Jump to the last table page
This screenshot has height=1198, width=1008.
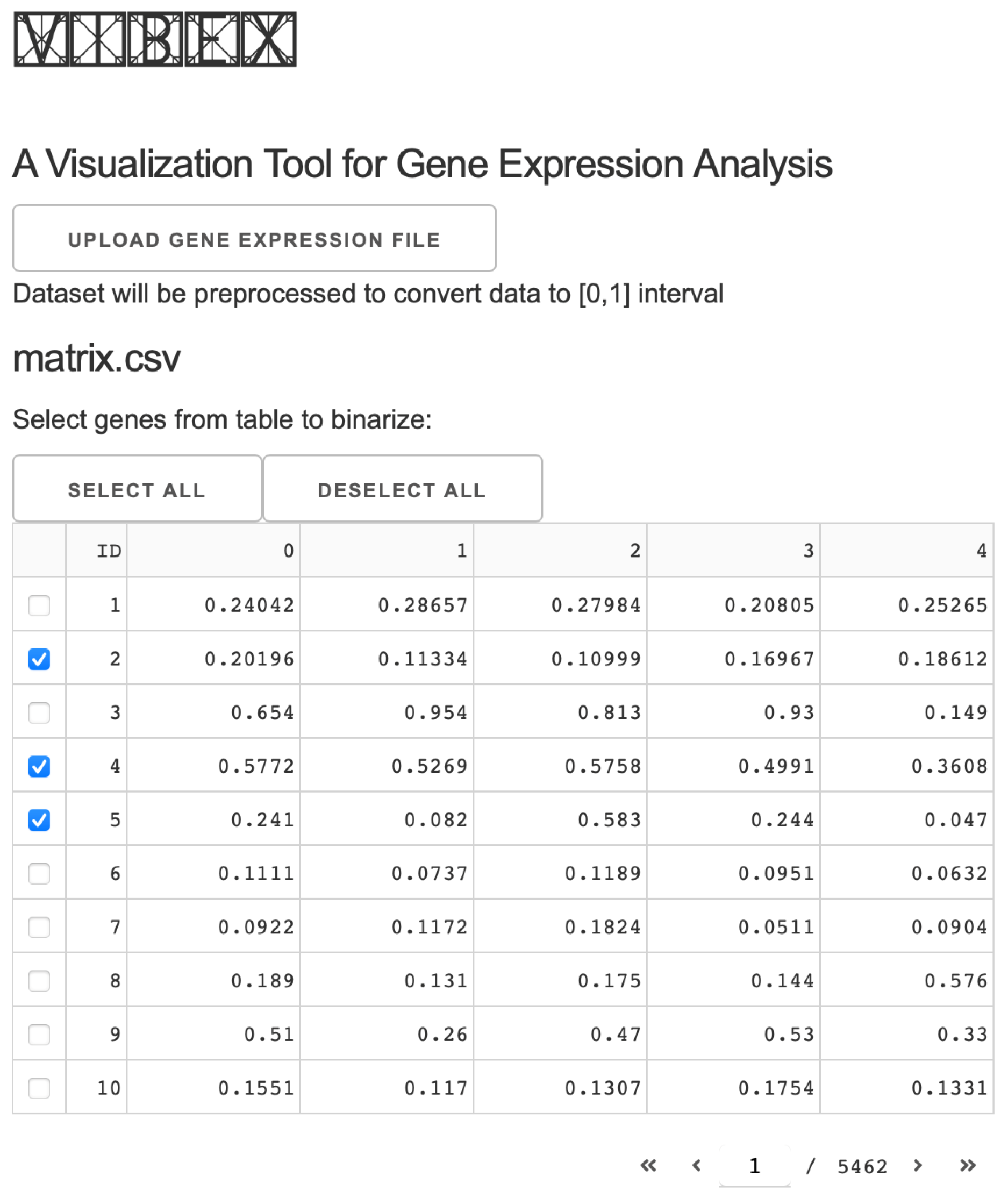tap(967, 1165)
